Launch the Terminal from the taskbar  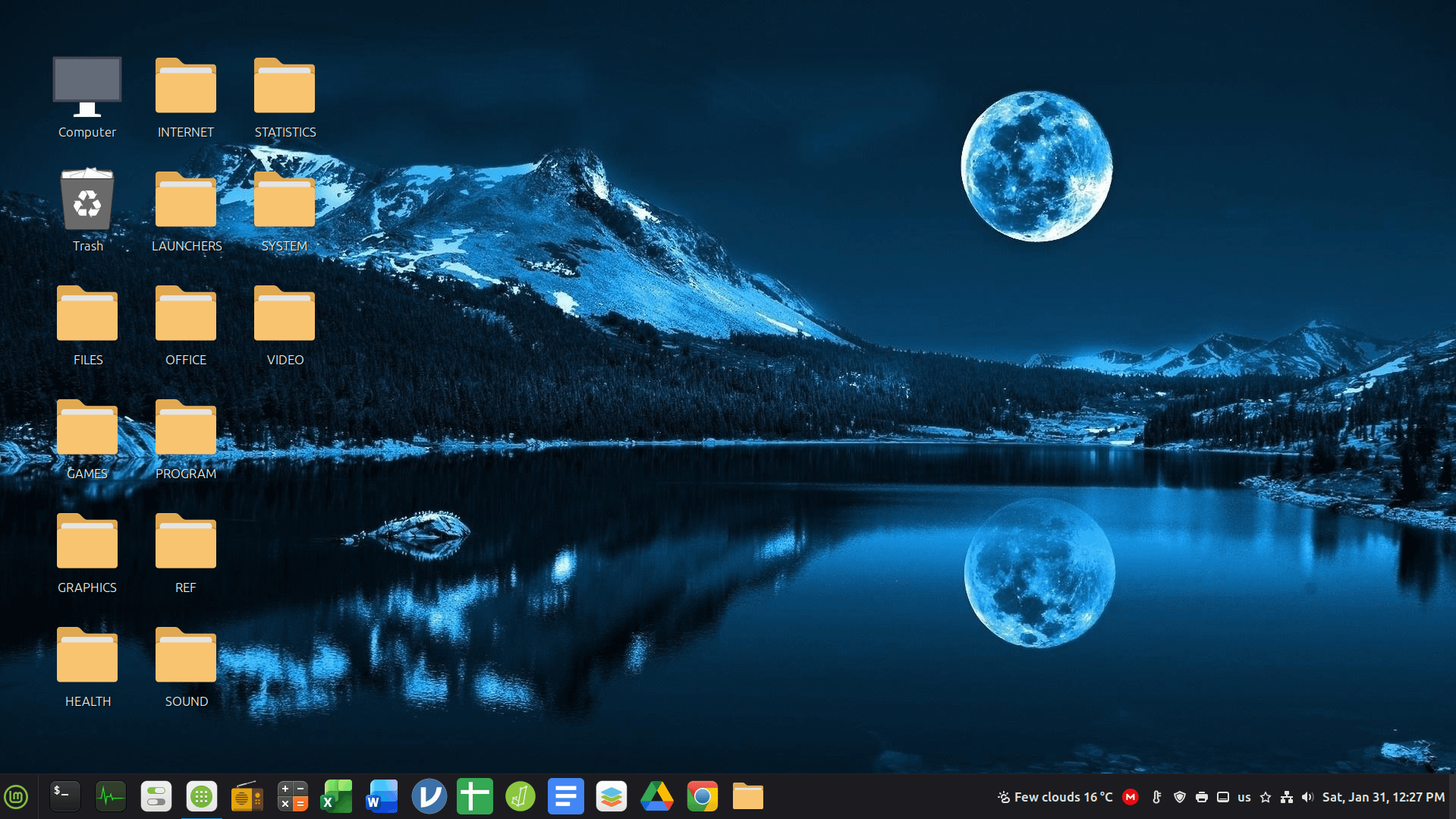pos(64,796)
